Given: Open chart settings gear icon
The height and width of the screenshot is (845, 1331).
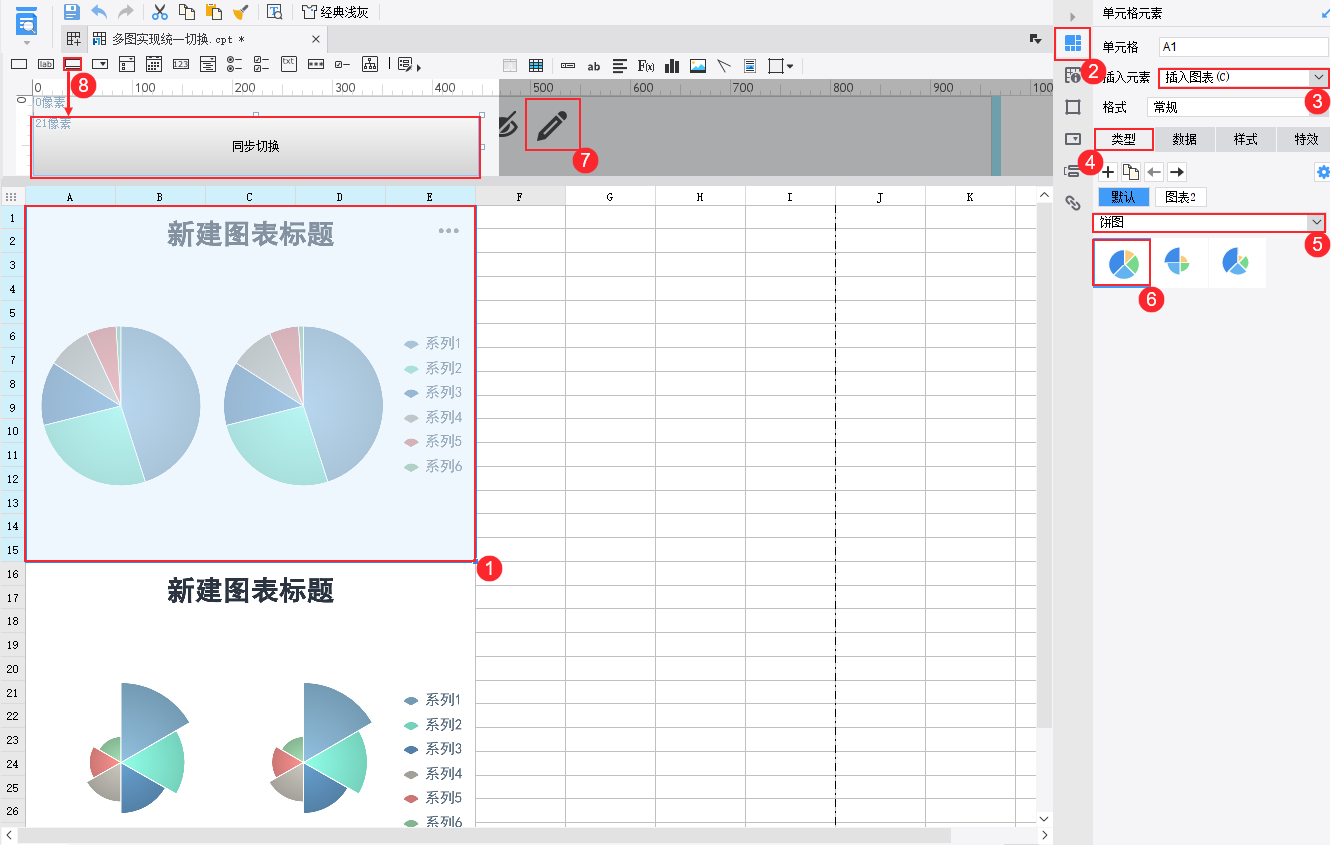Looking at the screenshot, I should tap(1321, 172).
